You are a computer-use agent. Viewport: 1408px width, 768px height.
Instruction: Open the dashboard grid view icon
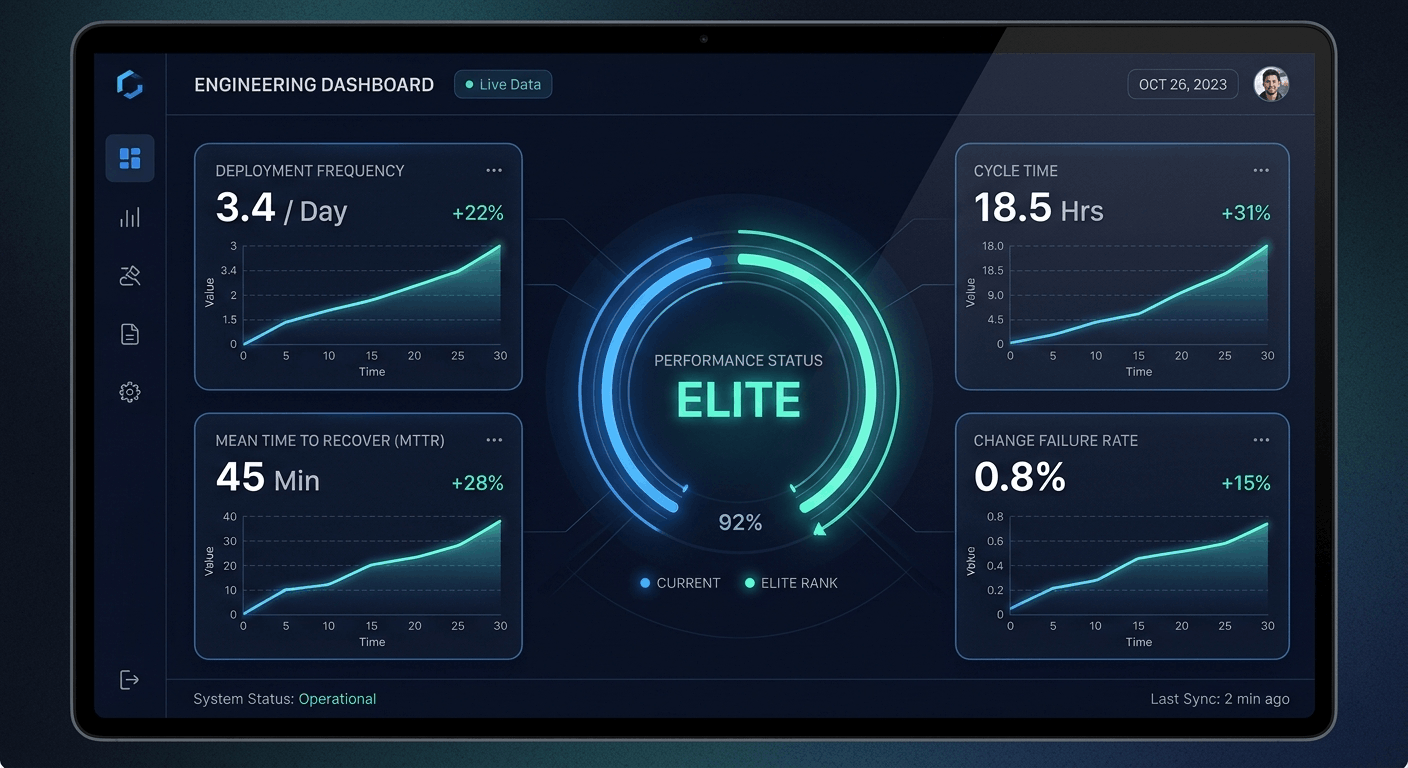[x=130, y=158]
